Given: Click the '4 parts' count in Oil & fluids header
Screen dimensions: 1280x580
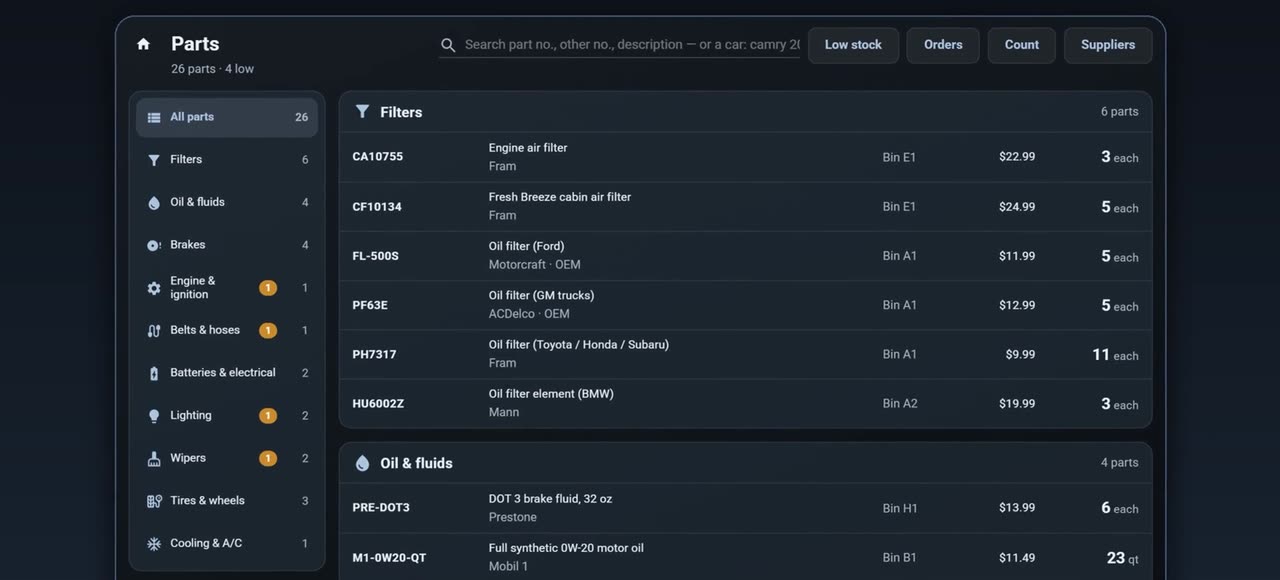Looking at the screenshot, I should [1119, 463].
